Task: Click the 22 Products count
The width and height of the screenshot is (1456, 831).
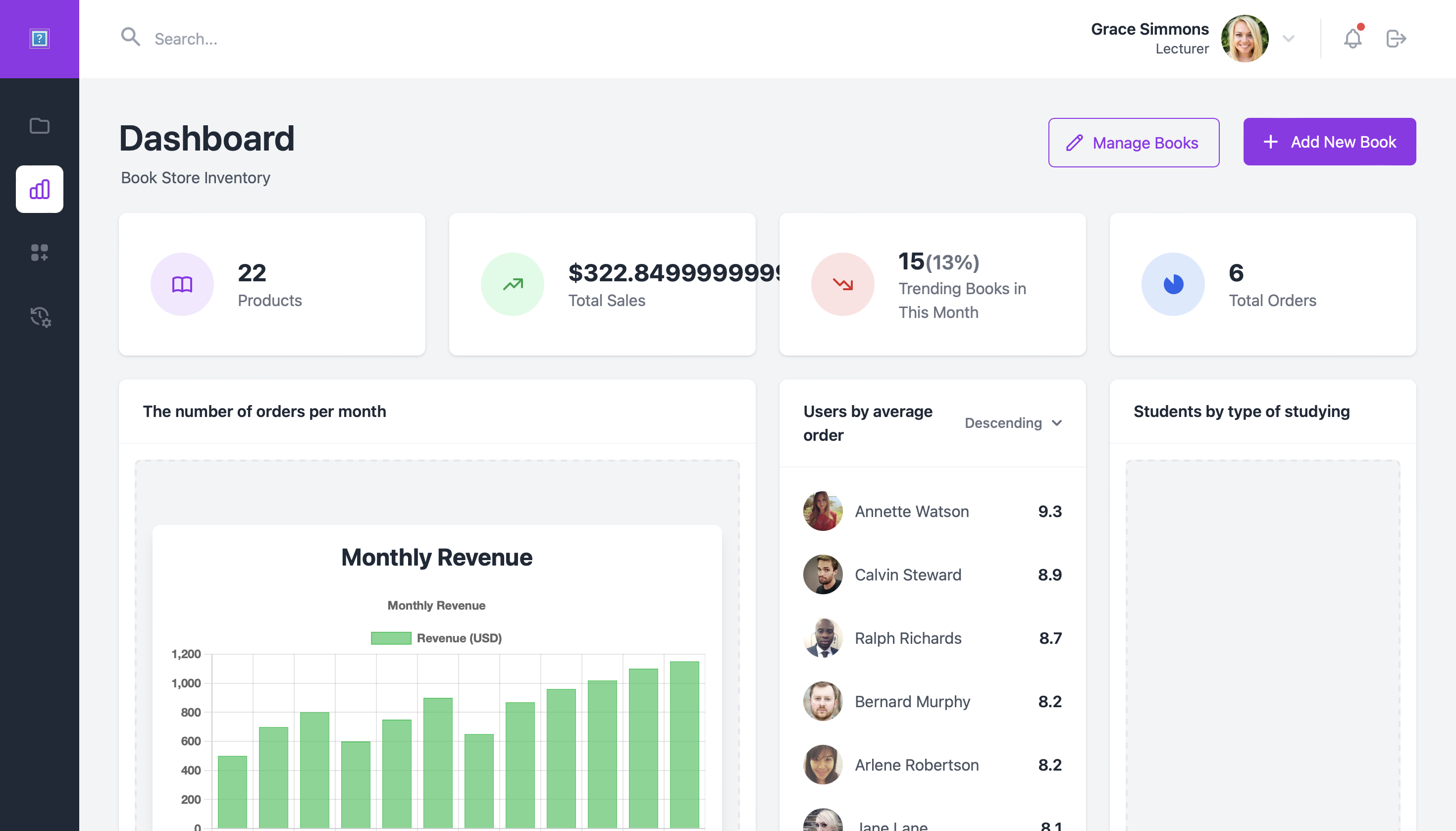Action: click(252, 273)
